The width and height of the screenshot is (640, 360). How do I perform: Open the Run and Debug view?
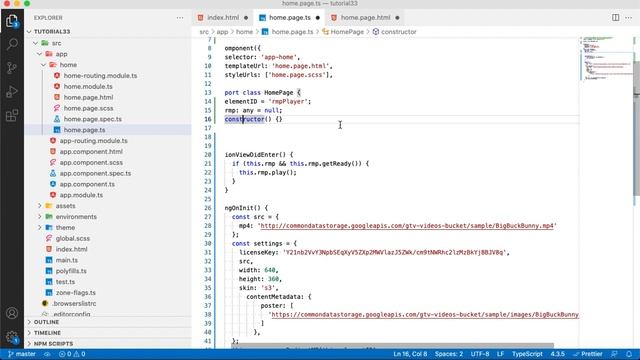click(x=12, y=92)
